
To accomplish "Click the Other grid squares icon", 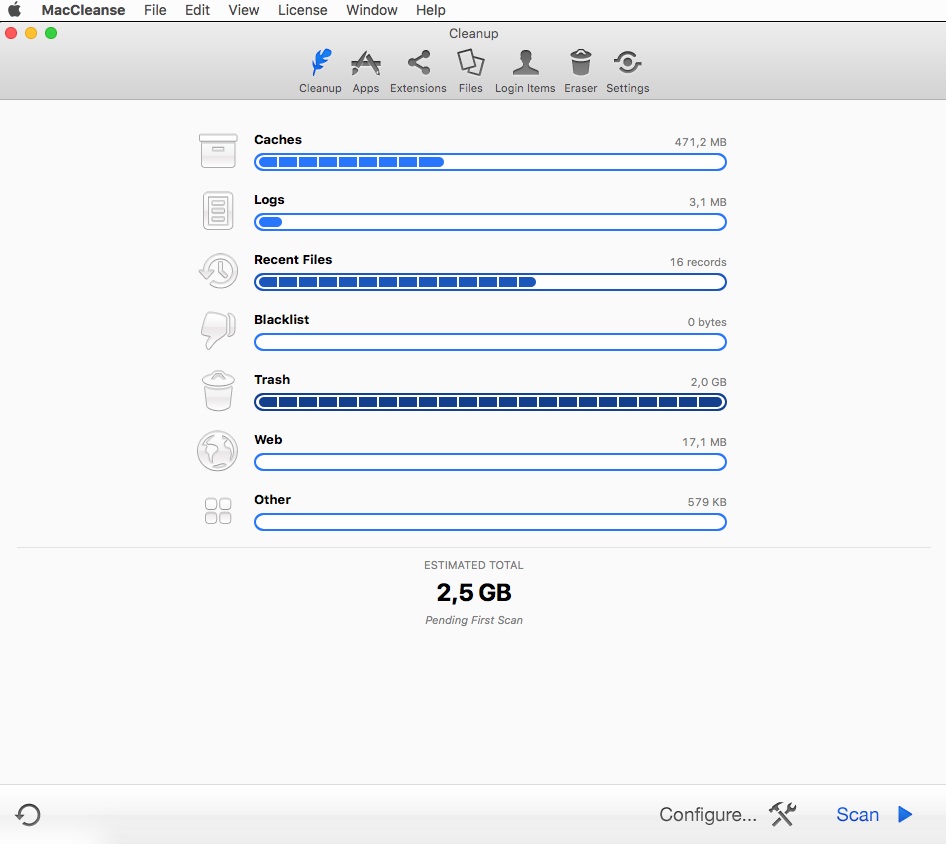I will (218, 510).
